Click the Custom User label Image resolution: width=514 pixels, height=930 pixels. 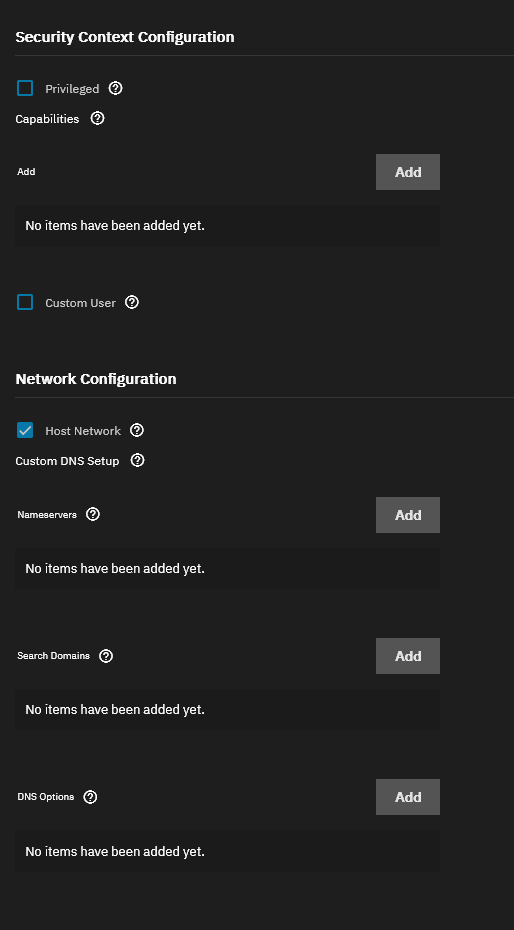[x=81, y=303]
